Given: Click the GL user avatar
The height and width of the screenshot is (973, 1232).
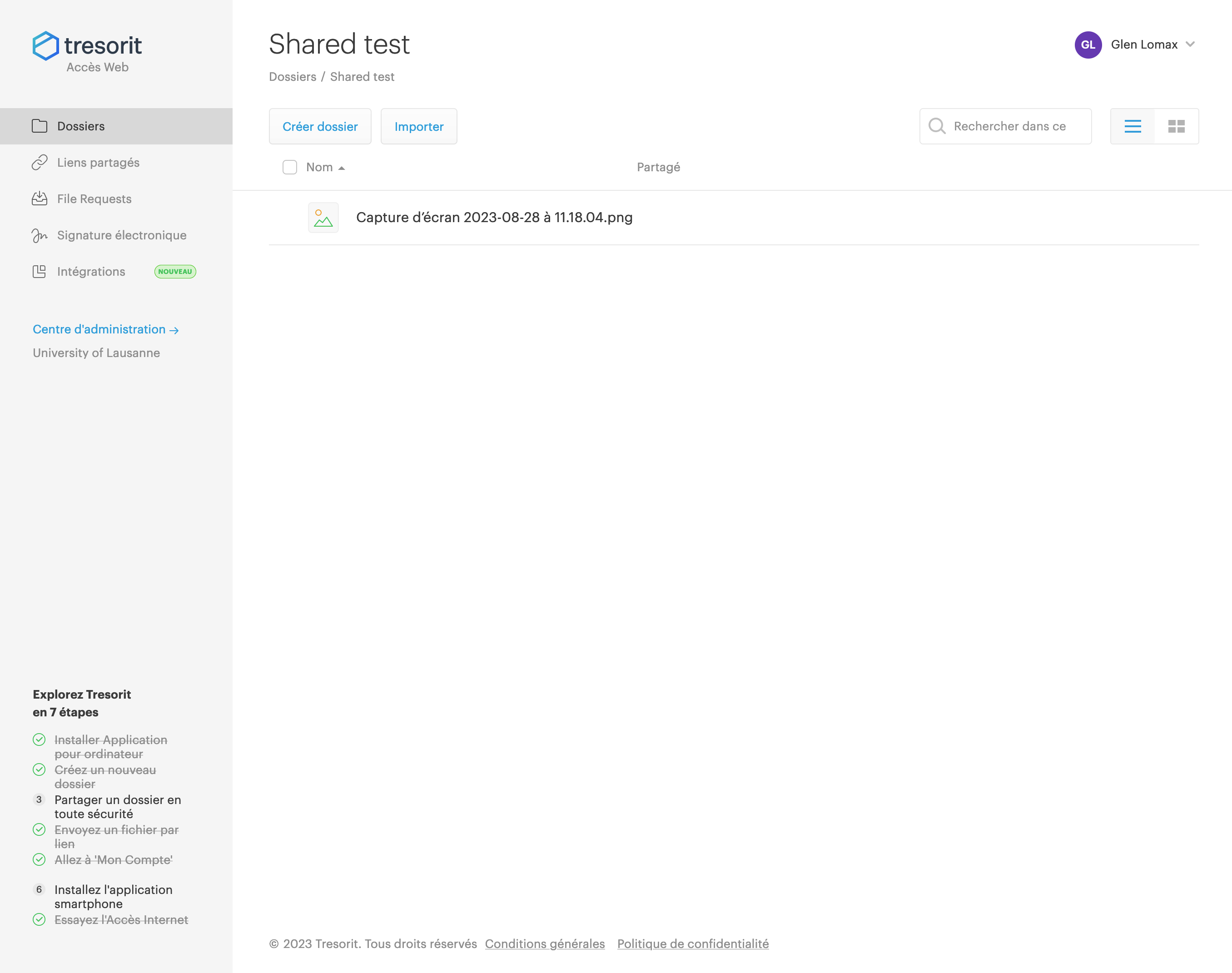Looking at the screenshot, I should pos(1088,45).
